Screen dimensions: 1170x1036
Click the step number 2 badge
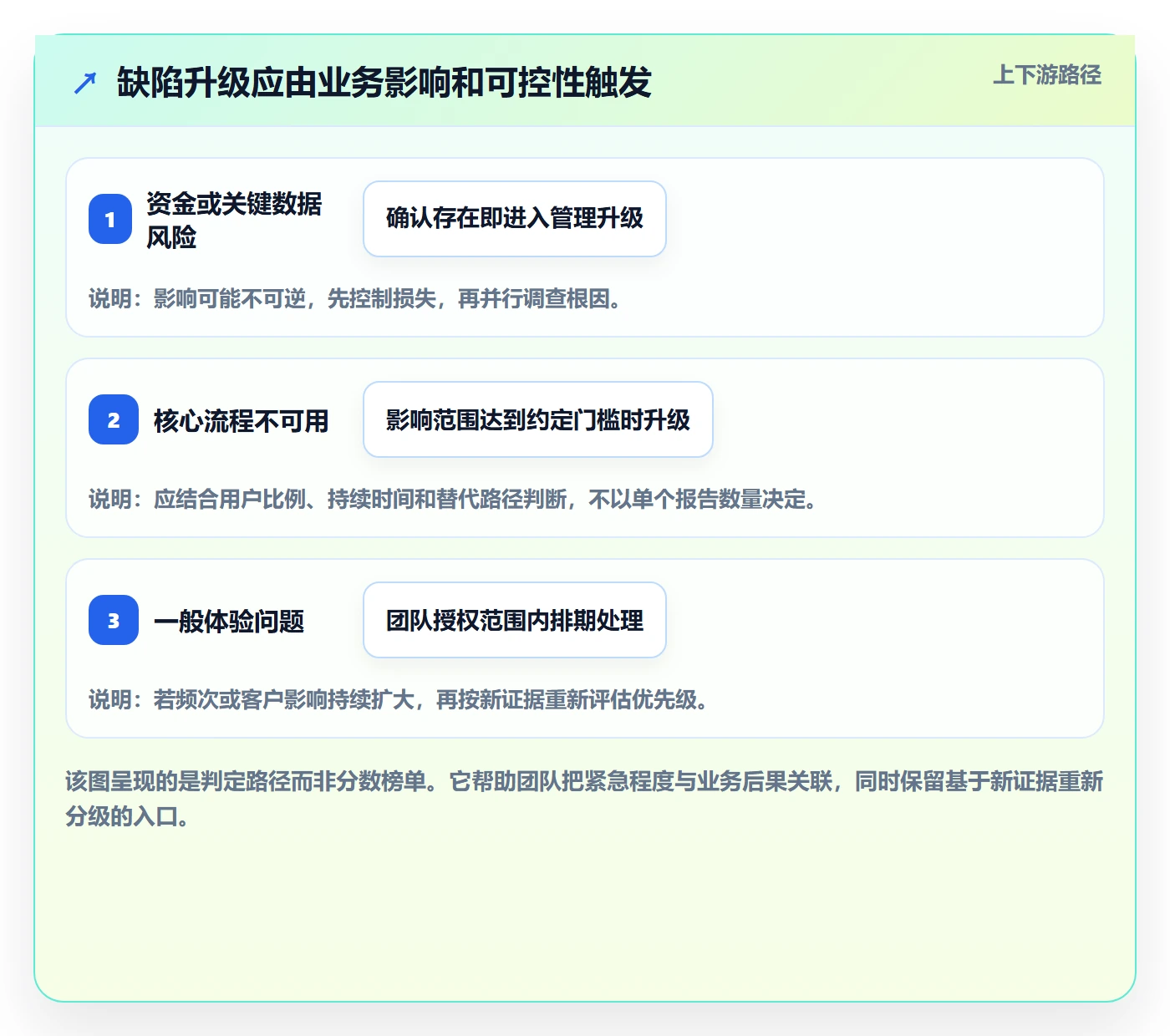click(x=114, y=419)
